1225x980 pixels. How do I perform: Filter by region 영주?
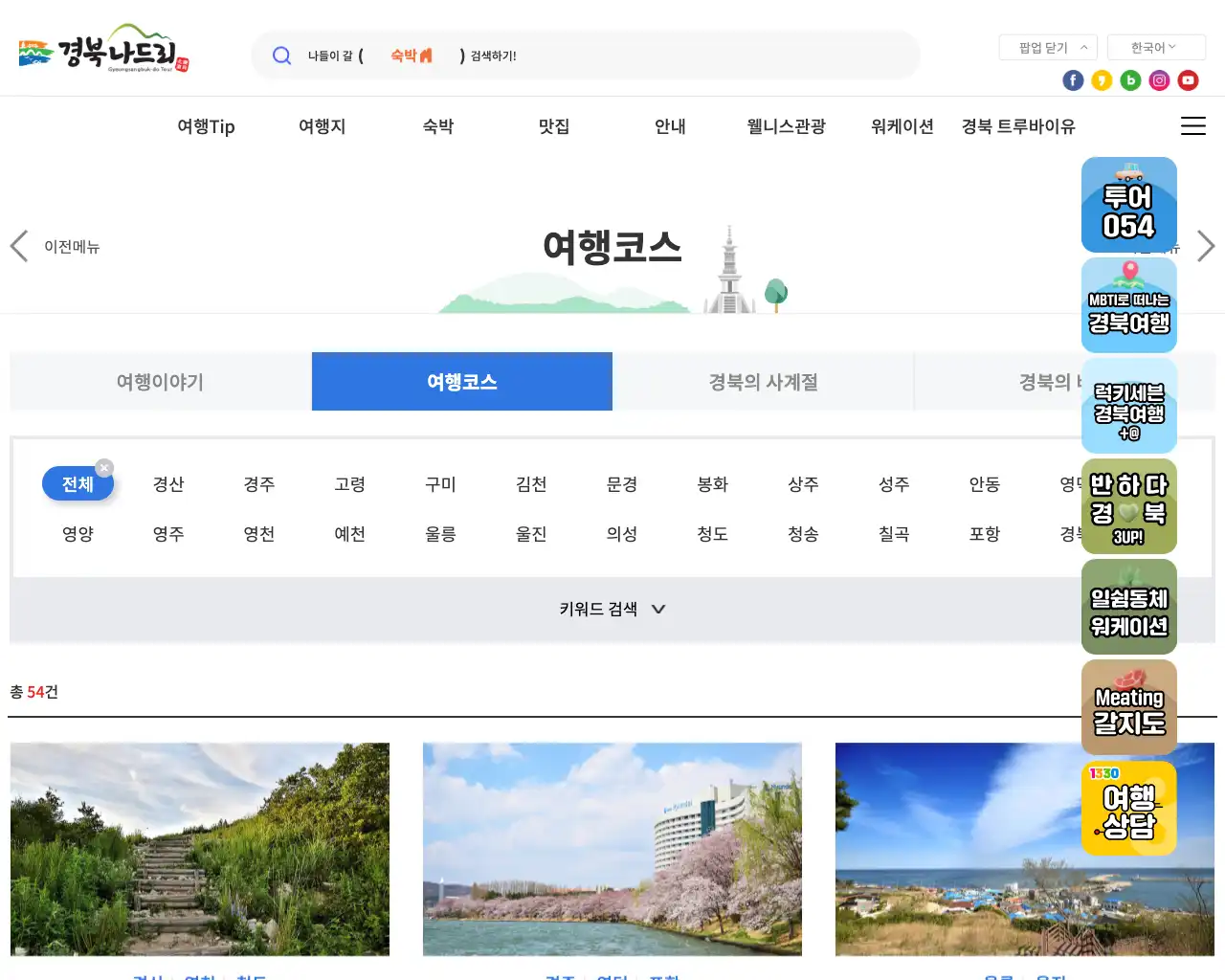[x=168, y=534]
